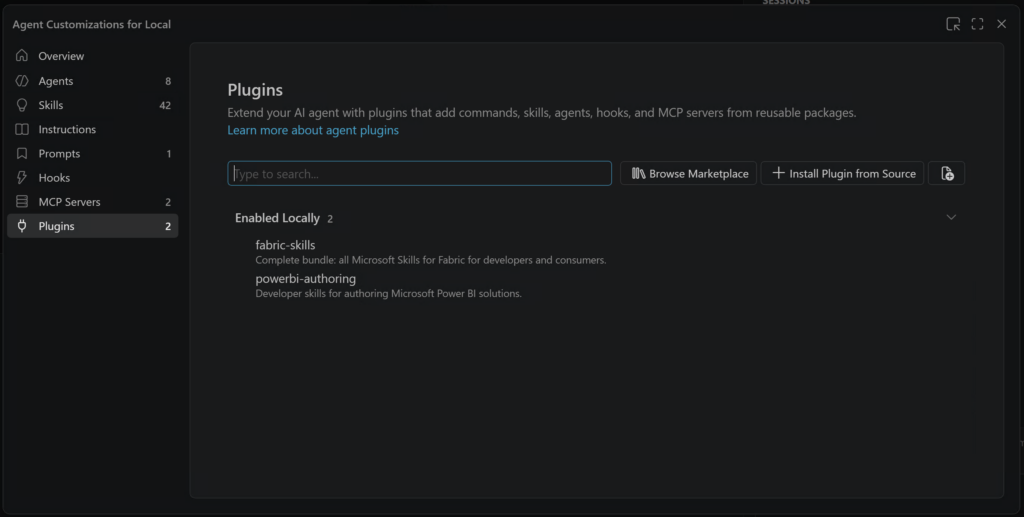Click the Skills count 42
This screenshot has width=1024, height=517.
pos(165,105)
